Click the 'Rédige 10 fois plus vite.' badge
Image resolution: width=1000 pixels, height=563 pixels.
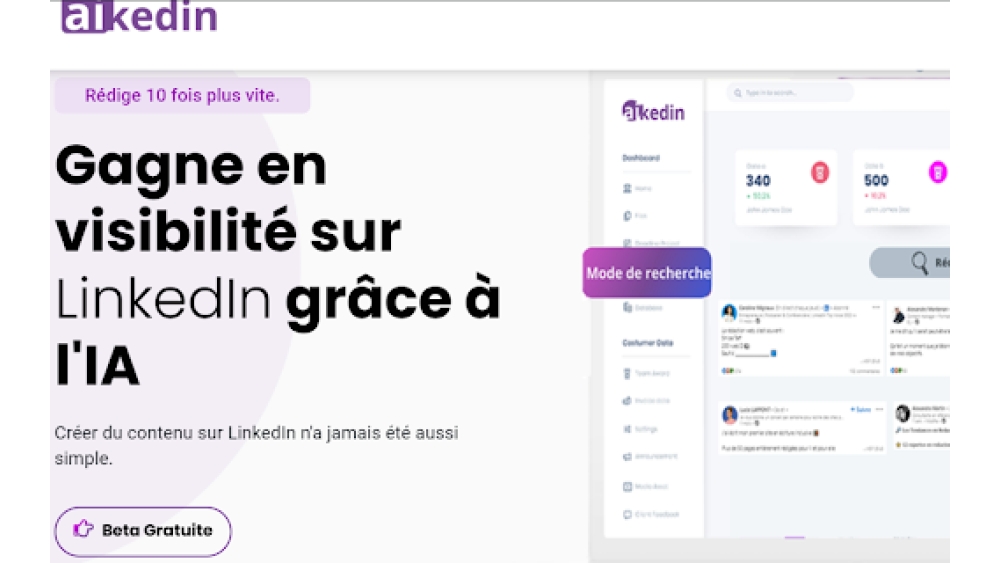182,96
